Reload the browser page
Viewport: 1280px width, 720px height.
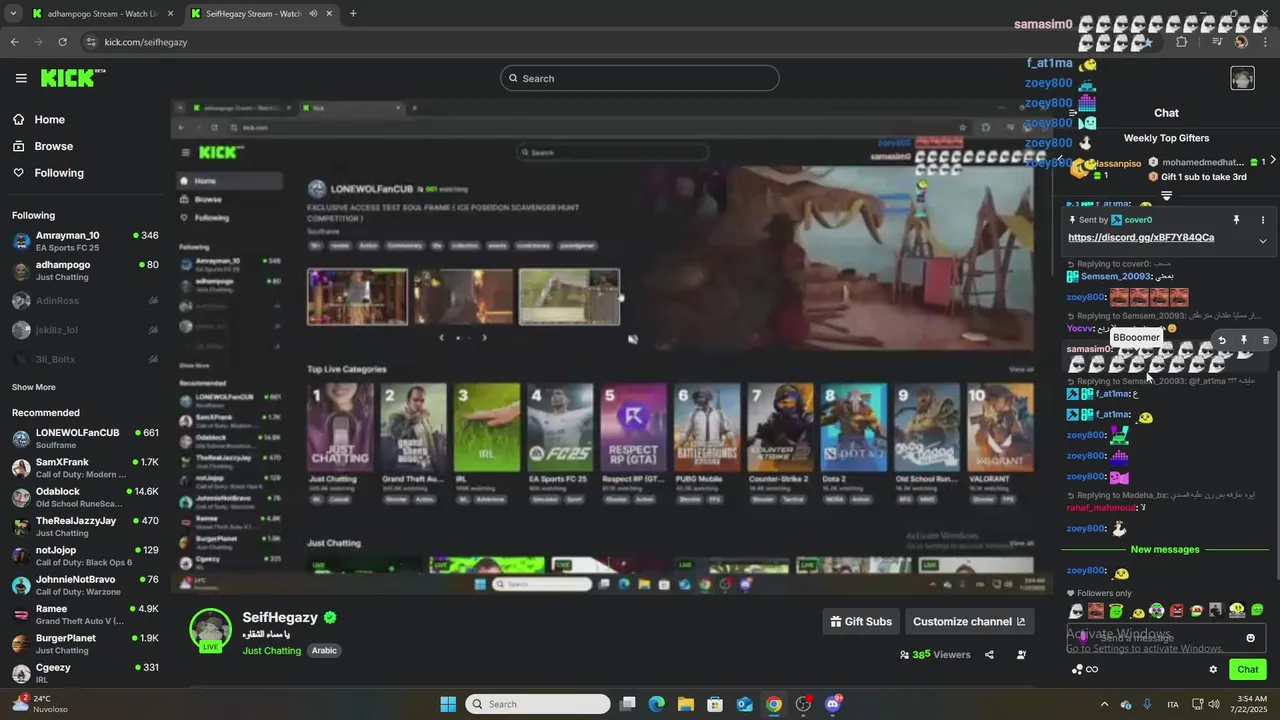62,42
